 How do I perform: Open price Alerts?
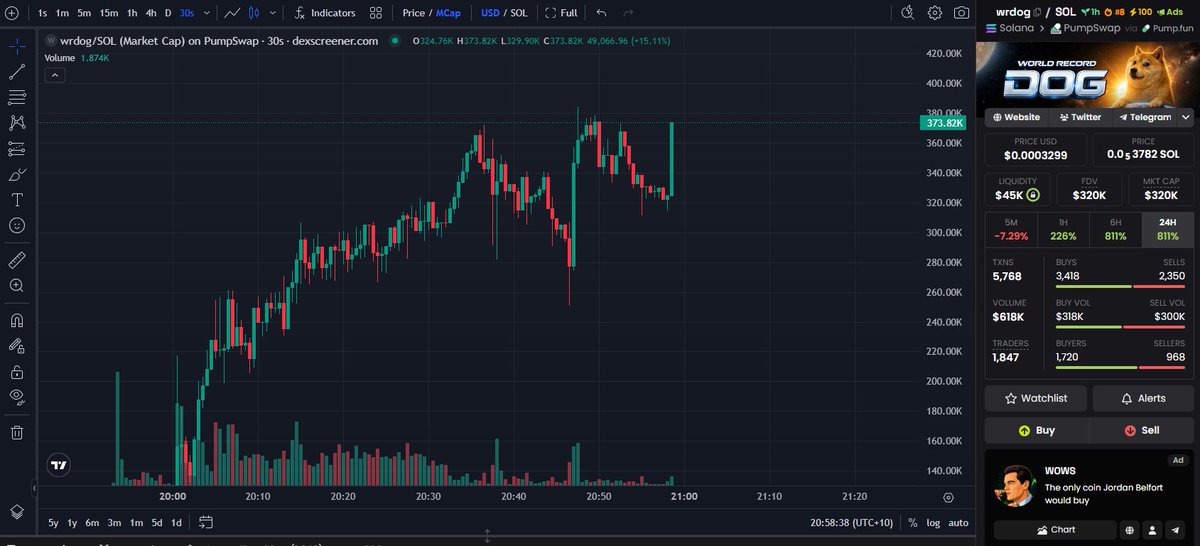click(x=1143, y=398)
